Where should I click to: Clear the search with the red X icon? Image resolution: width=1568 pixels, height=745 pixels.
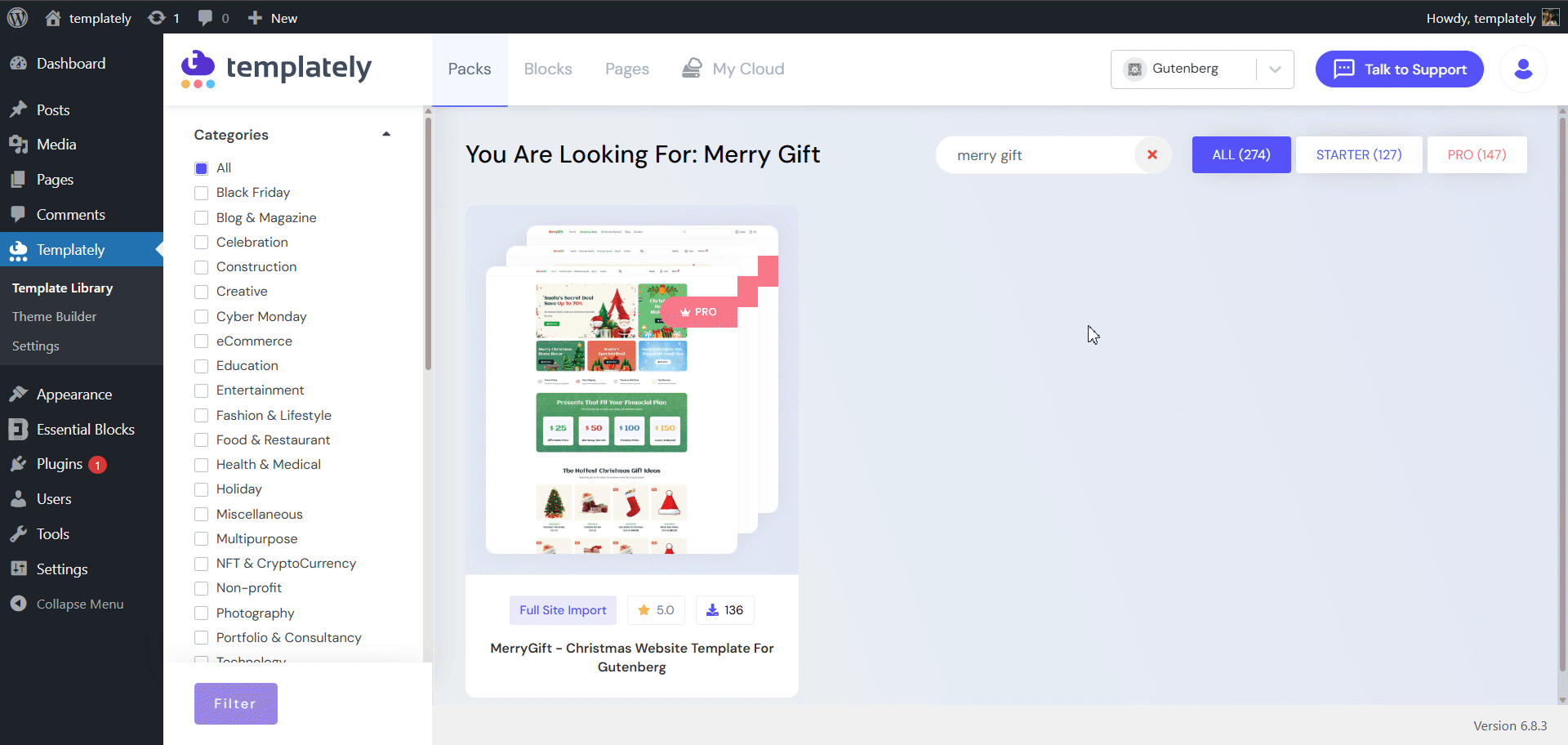click(1152, 154)
